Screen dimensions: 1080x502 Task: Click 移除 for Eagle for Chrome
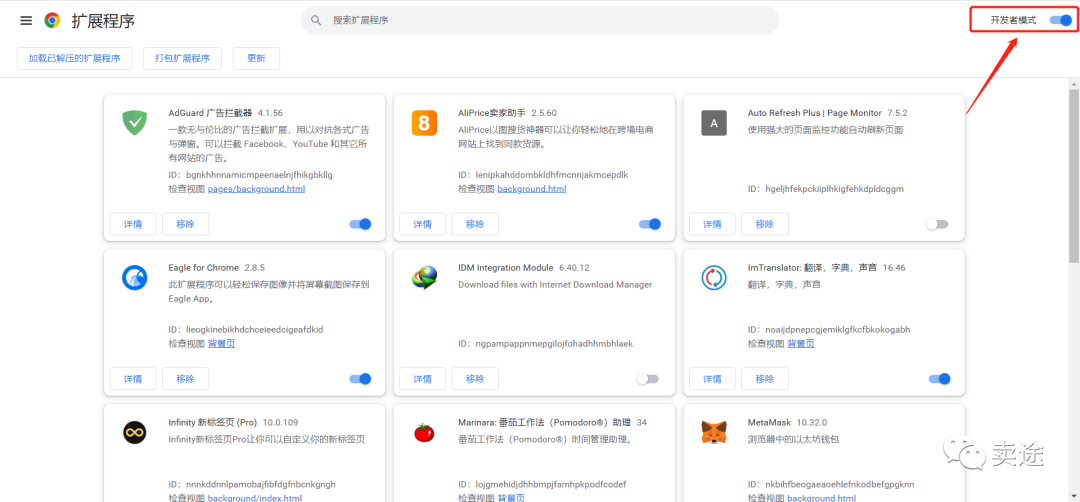(x=185, y=379)
